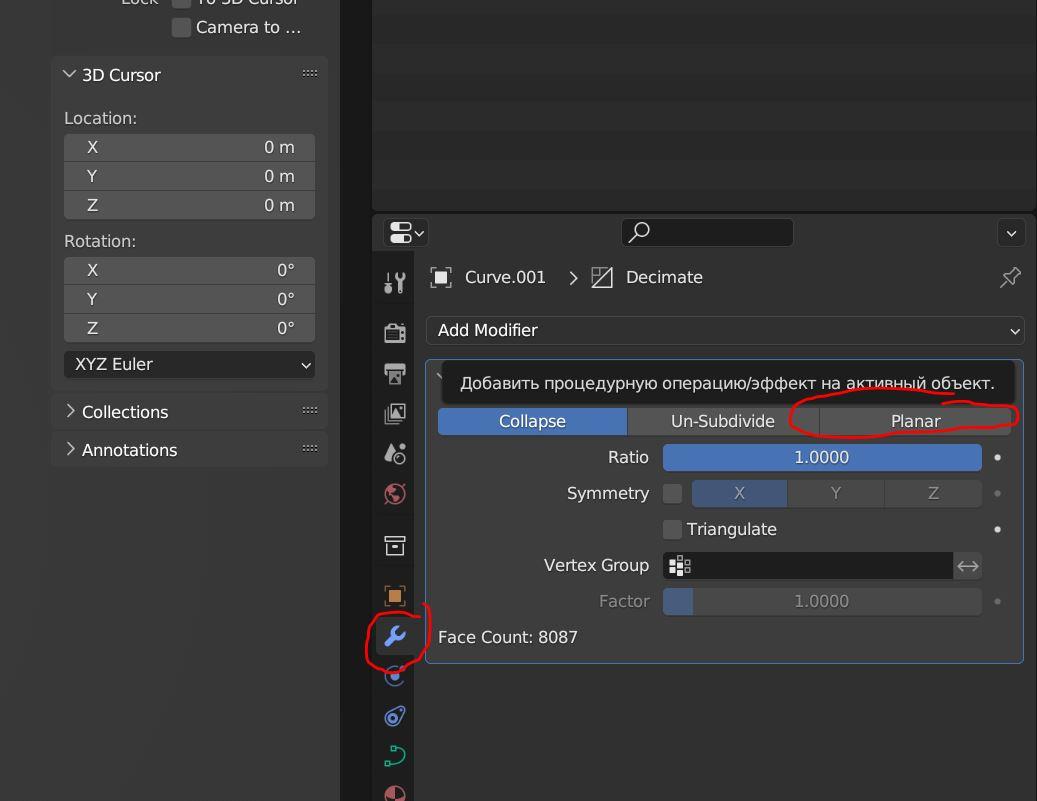
Task: Open the Render properties tab
Action: (395, 332)
